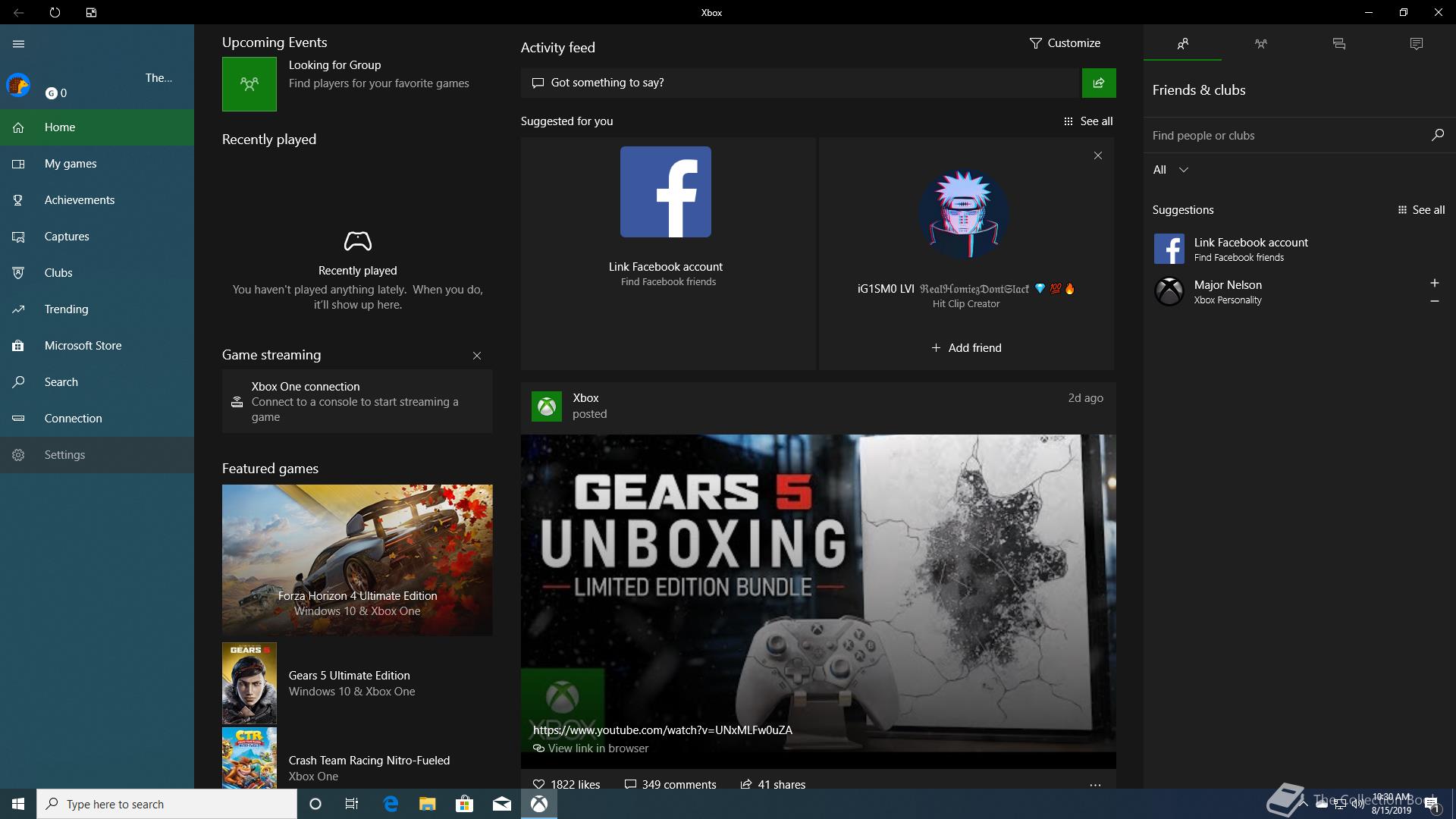The width and height of the screenshot is (1456, 819).
Task: Click the search magnifier in Friends panel
Action: 1437,135
